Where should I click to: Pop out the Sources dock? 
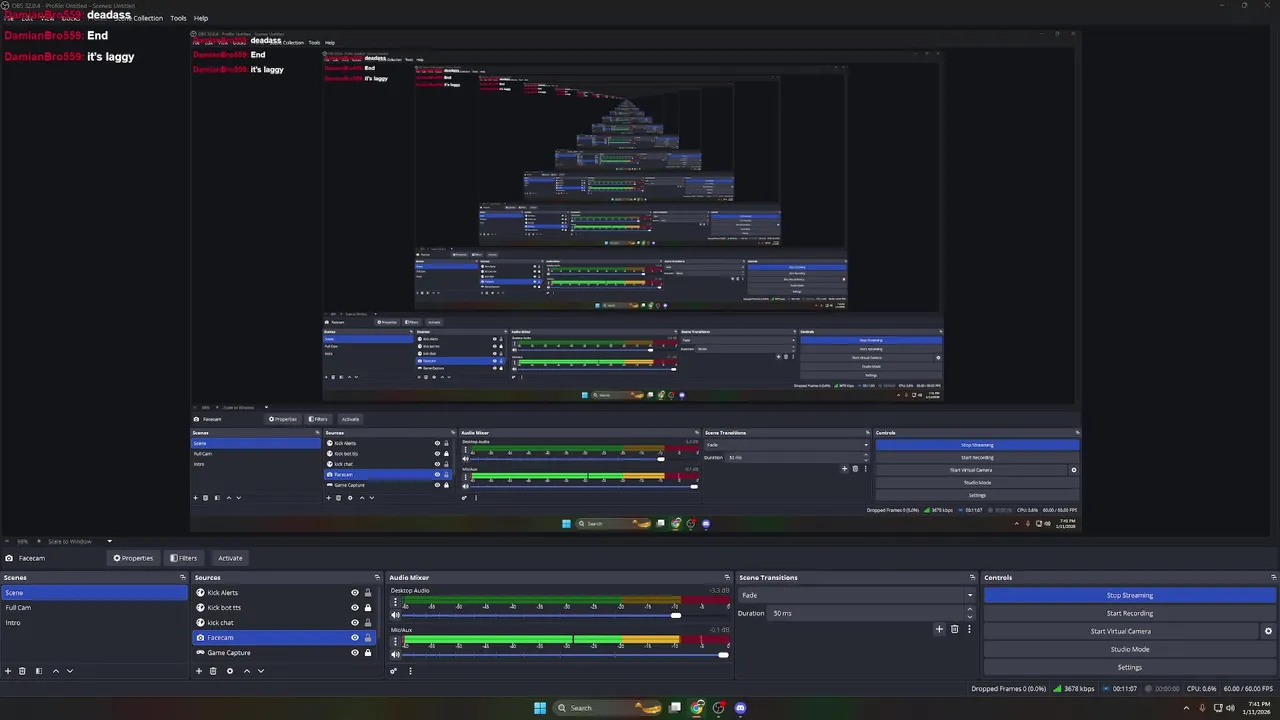[x=377, y=577]
